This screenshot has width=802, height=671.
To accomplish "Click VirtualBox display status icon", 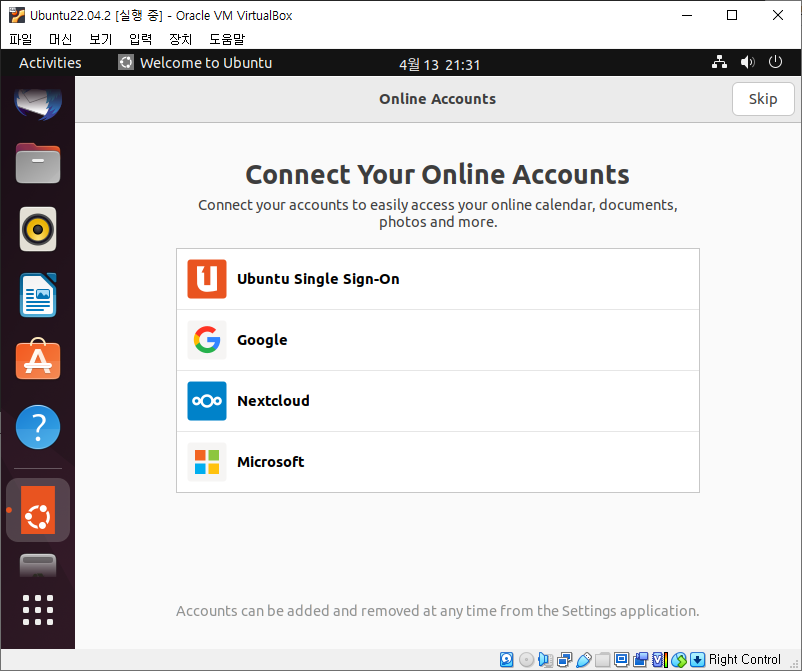I will pyautogui.click(x=621, y=659).
